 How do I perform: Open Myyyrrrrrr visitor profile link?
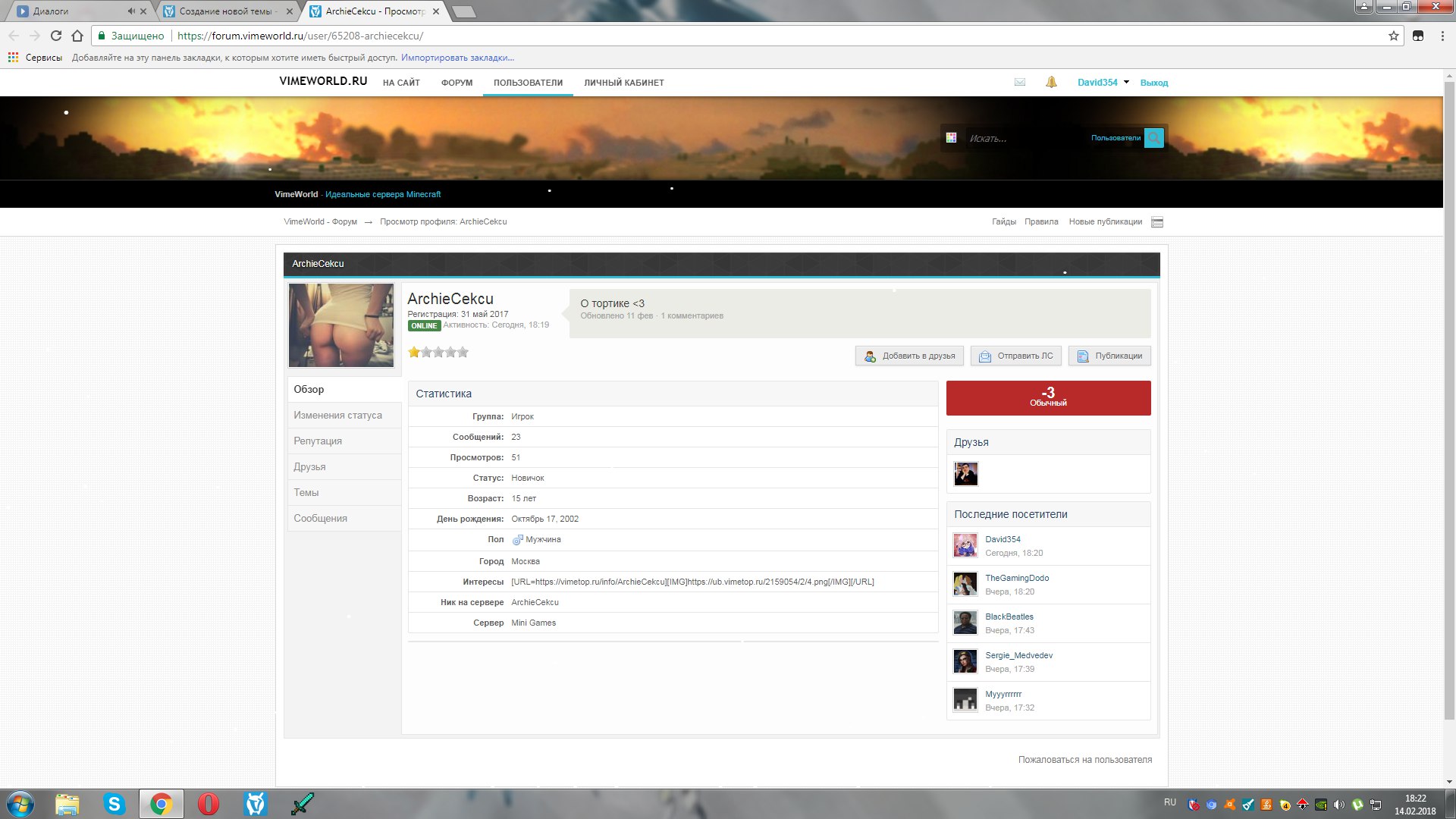pyautogui.click(x=1003, y=694)
